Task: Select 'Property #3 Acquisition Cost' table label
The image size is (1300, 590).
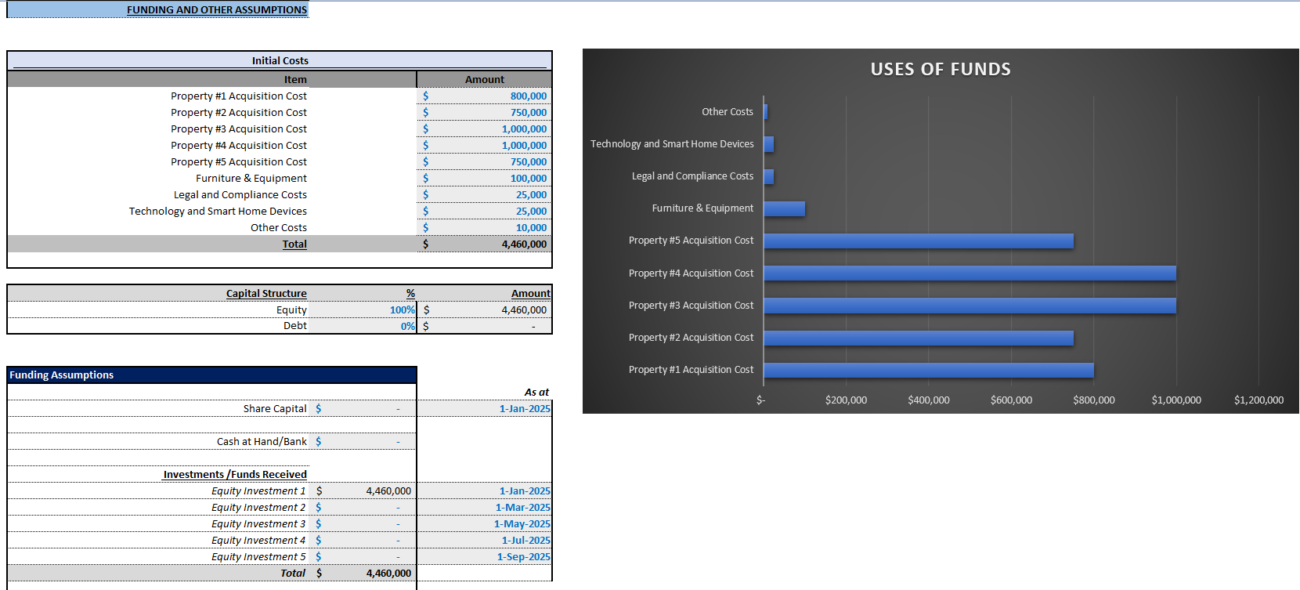Action: (x=238, y=129)
